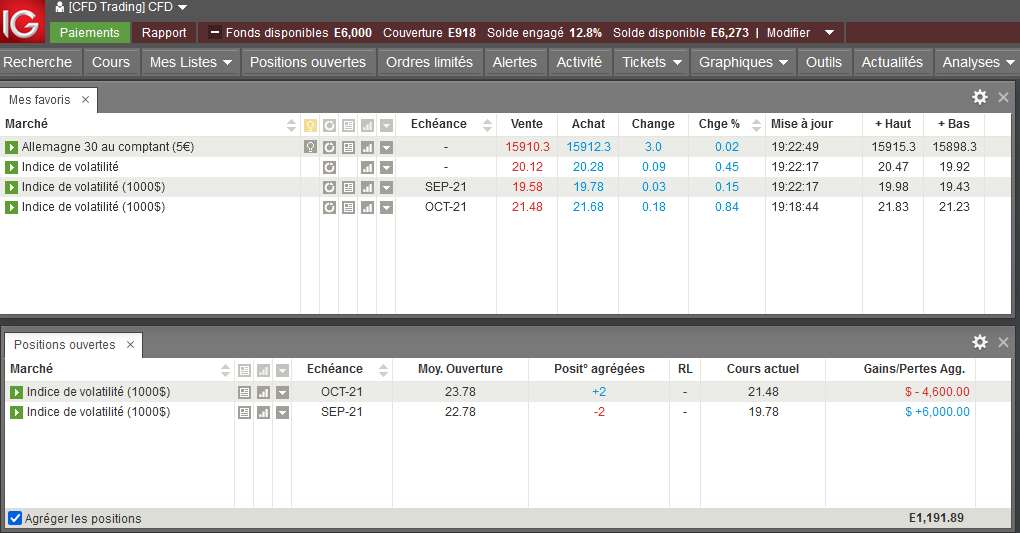Open settings gear of Positions ouvertes panel

click(980, 342)
